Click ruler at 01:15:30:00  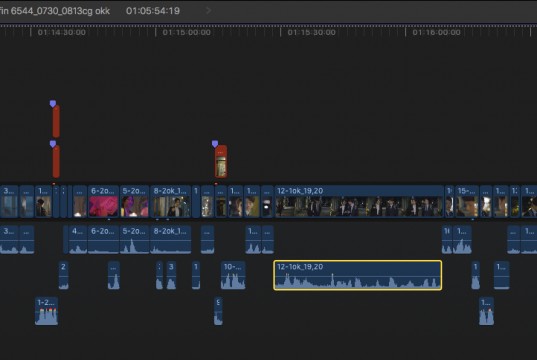[x=311, y=33]
